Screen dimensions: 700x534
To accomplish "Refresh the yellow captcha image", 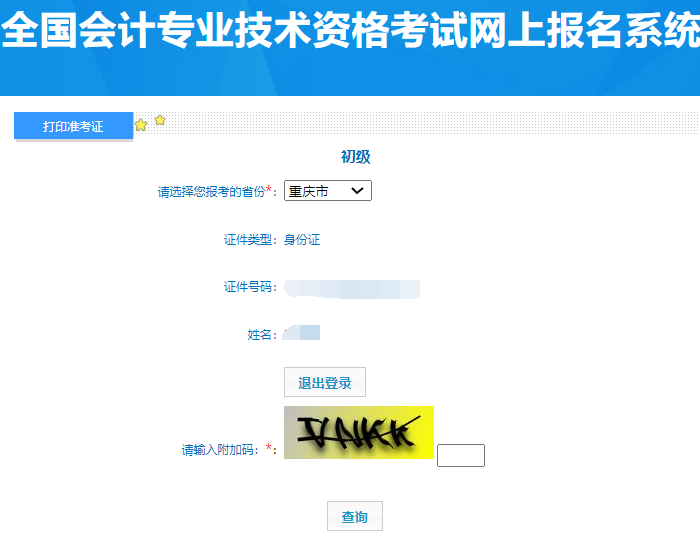I will click(x=359, y=432).
